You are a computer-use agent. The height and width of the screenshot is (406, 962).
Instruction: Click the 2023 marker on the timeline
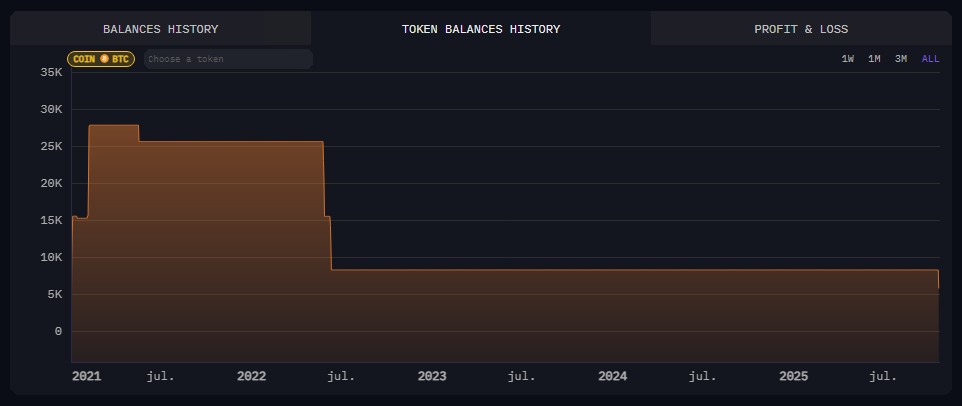click(x=432, y=376)
